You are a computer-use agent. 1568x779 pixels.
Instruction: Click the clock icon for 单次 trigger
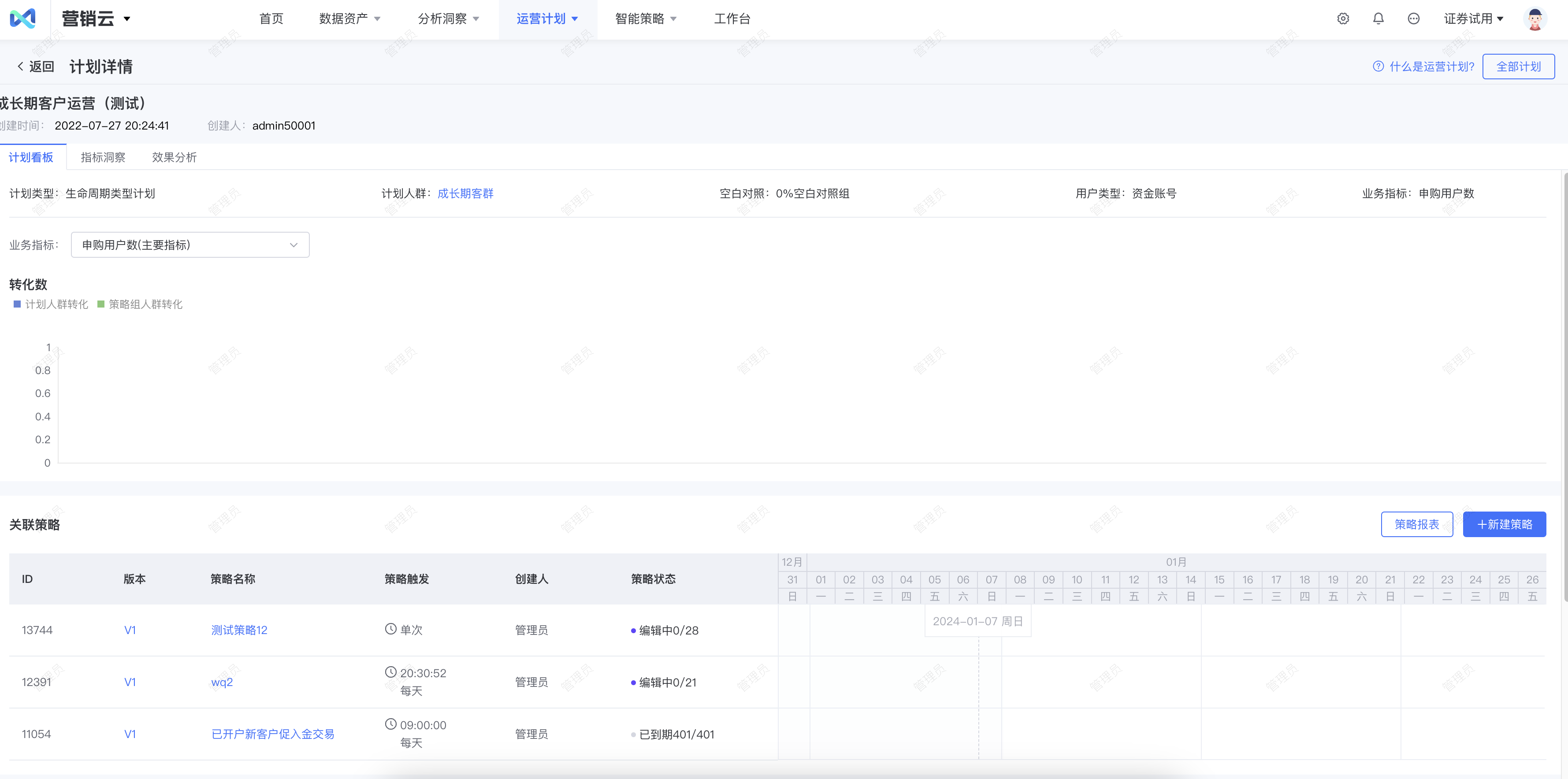[391, 629]
